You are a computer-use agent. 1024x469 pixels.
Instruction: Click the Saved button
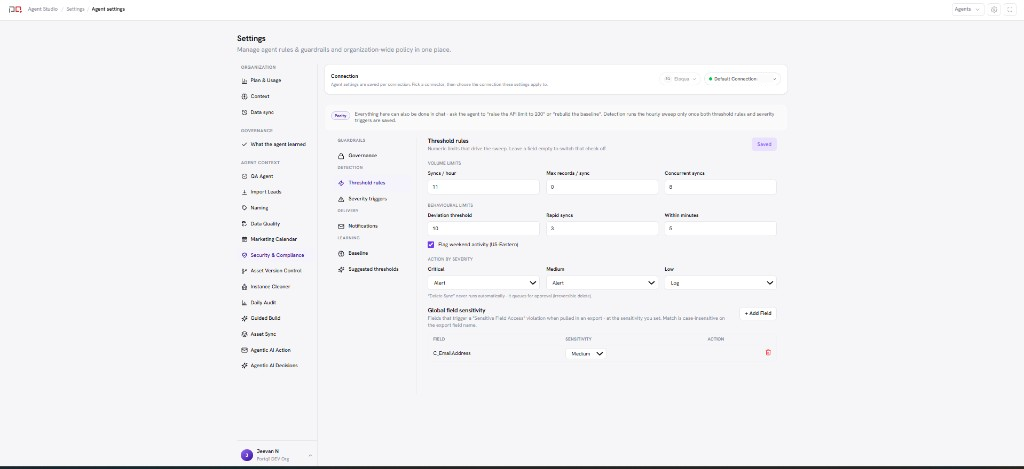click(764, 144)
